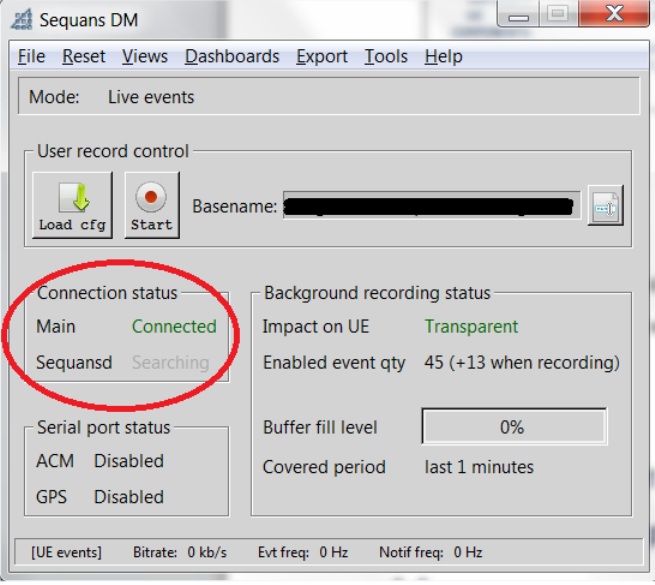
Task: Click the Impact on UE label
Action: click(x=316, y=326)
